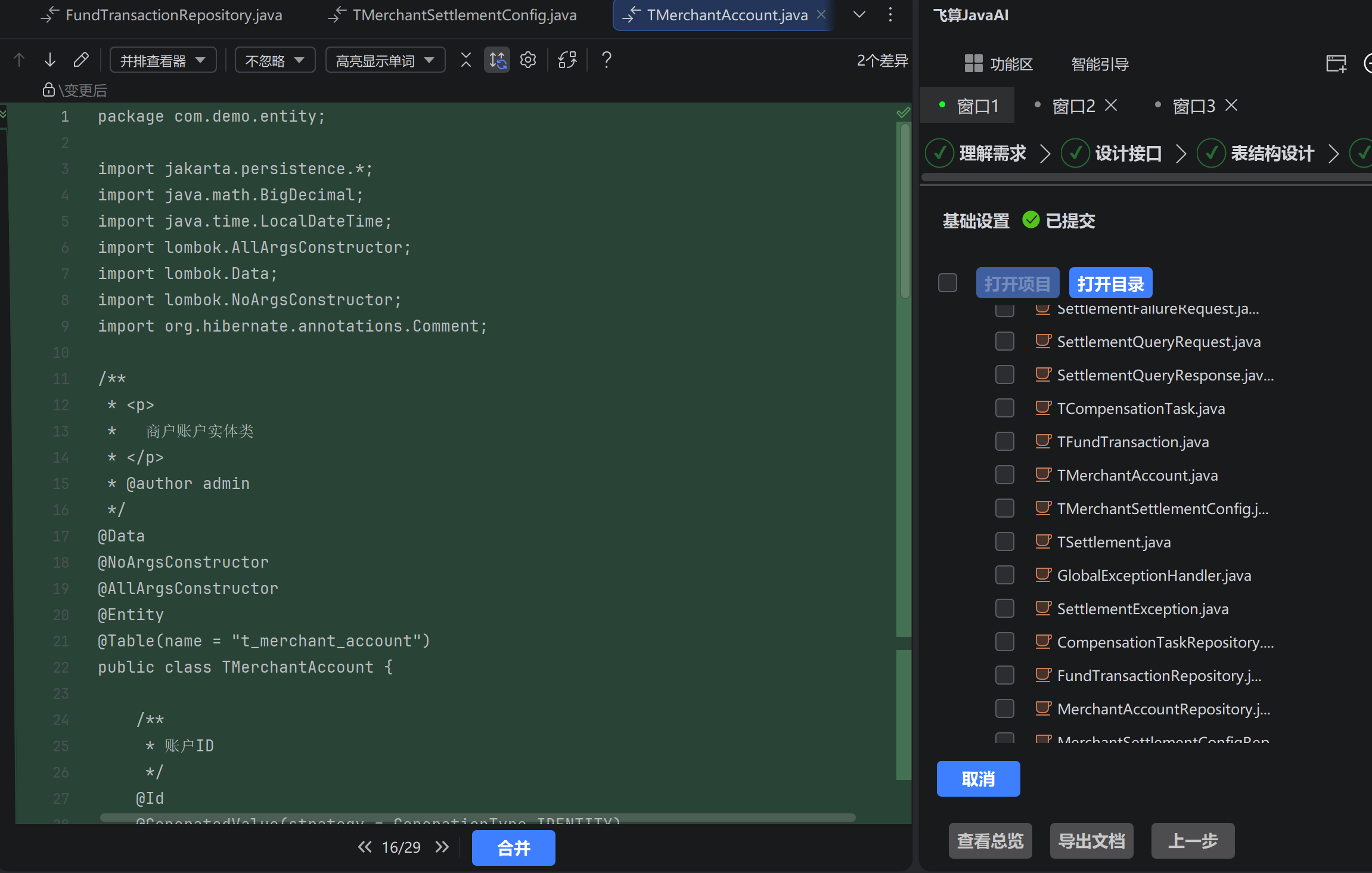The width and height of the screenshot is (1372, 873).
Task: Open the 不忽略 whitespace dropdown
Action: point(275,60)
